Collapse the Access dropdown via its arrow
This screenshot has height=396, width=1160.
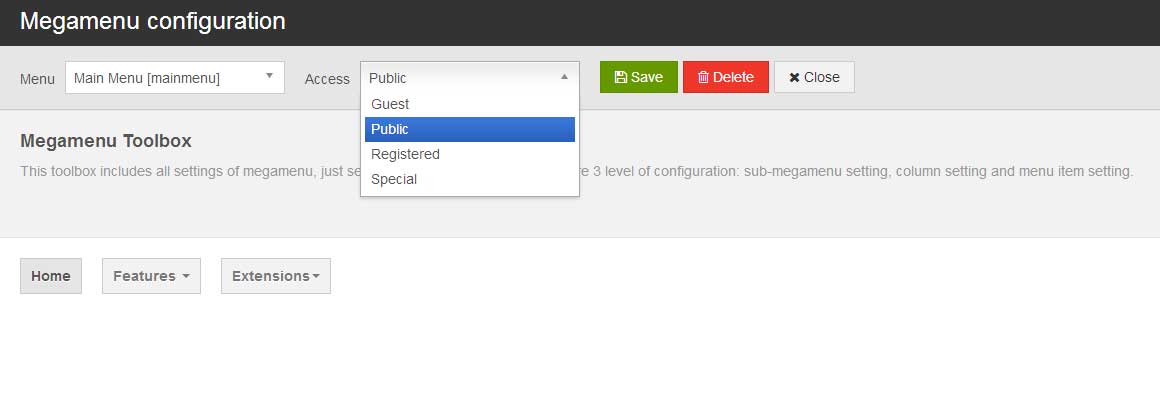tap(564, 76)
